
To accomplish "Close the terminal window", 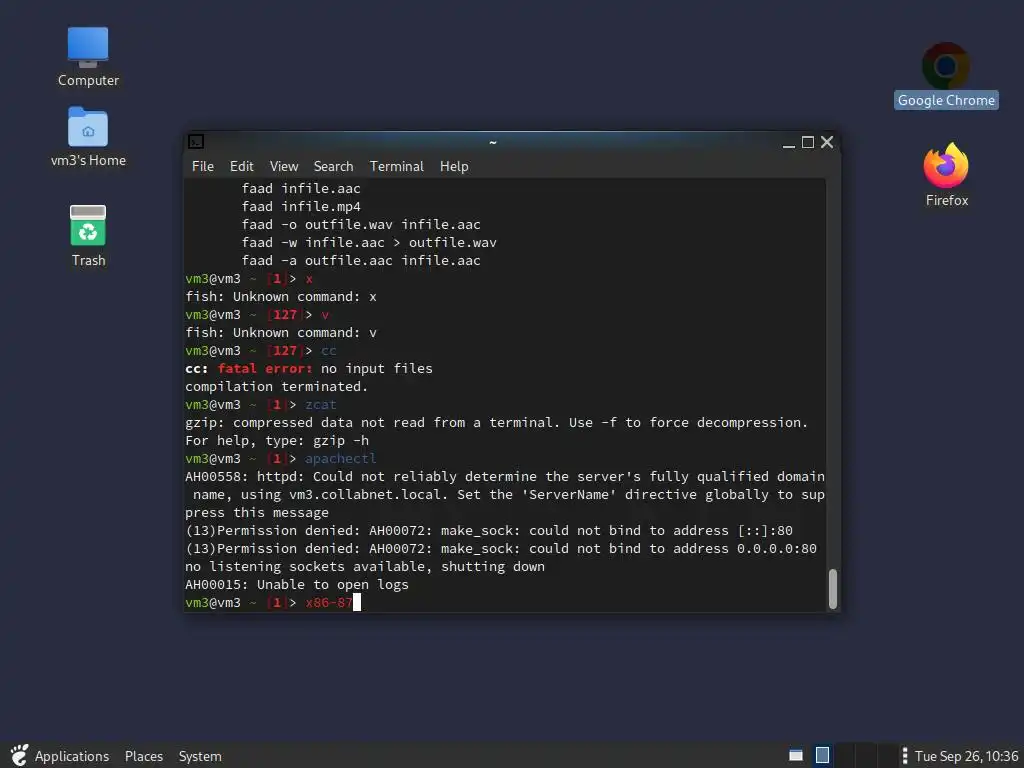I will pos(827,142).
